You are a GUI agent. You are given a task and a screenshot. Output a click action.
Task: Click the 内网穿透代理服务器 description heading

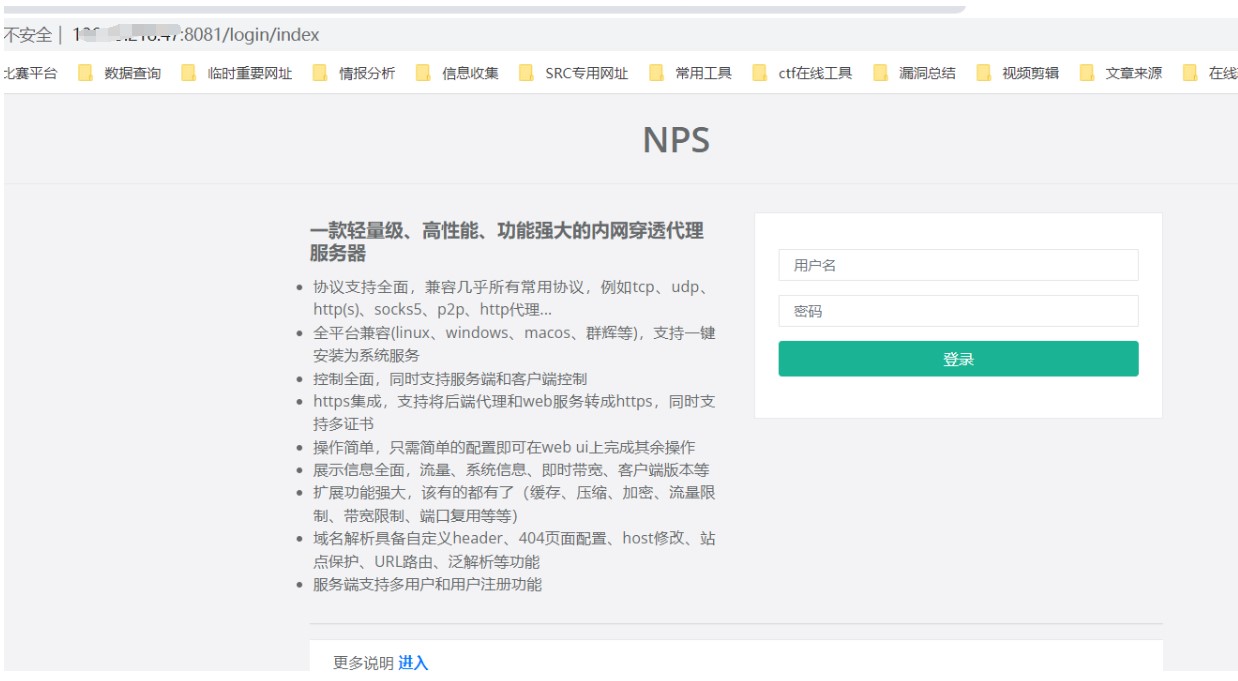[x=506, y=242]
